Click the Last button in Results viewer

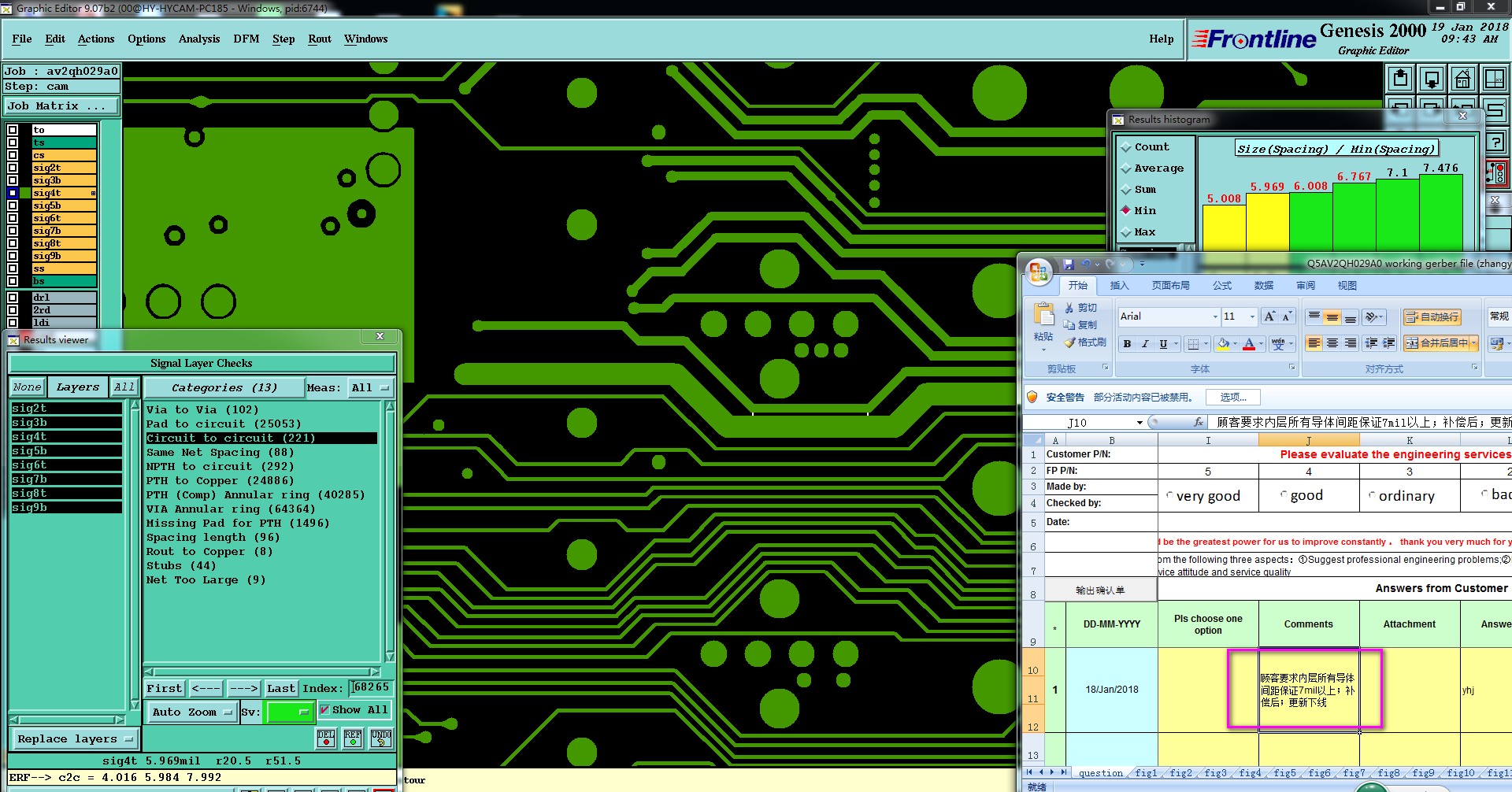281,688
